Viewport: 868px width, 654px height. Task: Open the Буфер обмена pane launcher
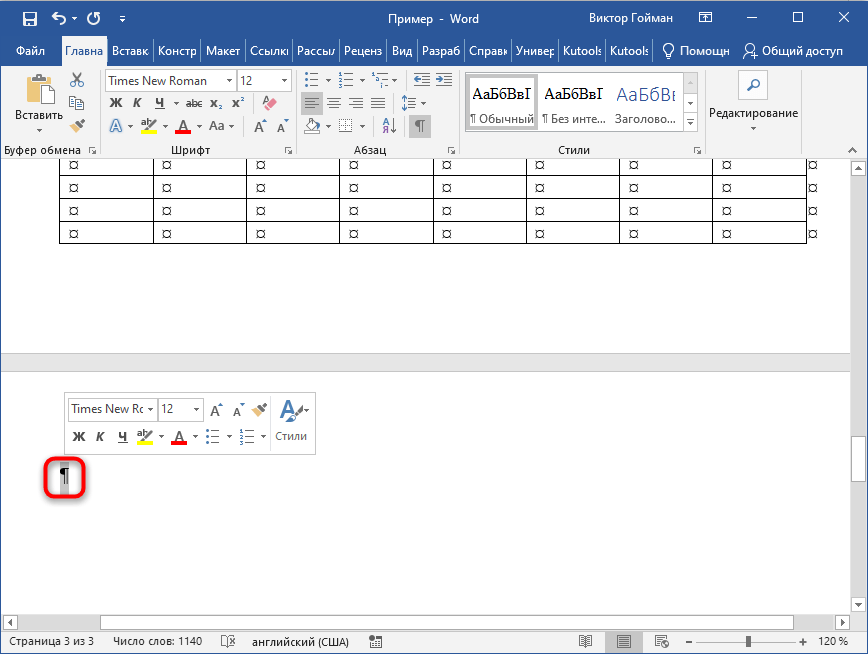[x=92, y=151]
